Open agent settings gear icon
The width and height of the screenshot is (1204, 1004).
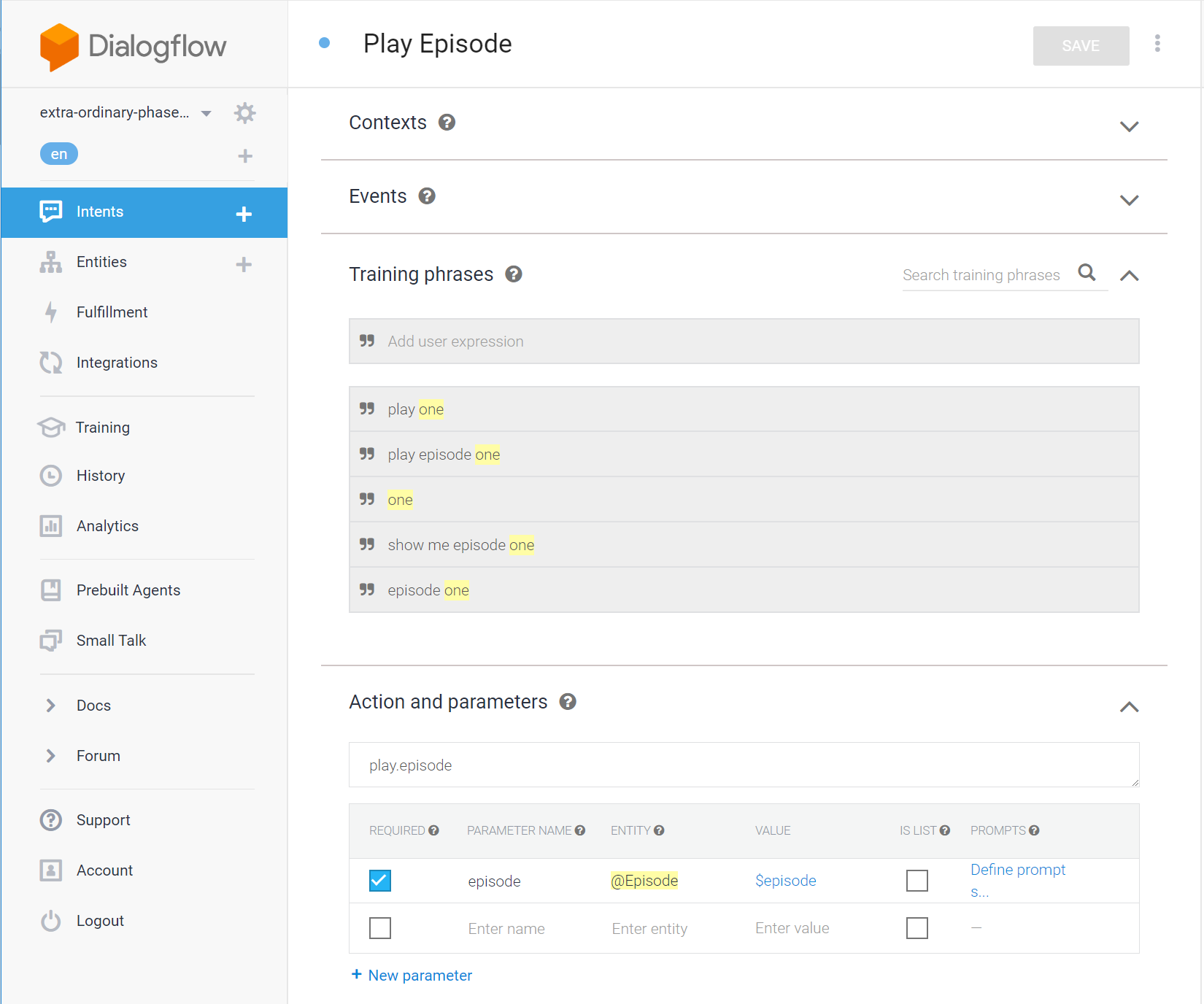click(x=244, y=113)
